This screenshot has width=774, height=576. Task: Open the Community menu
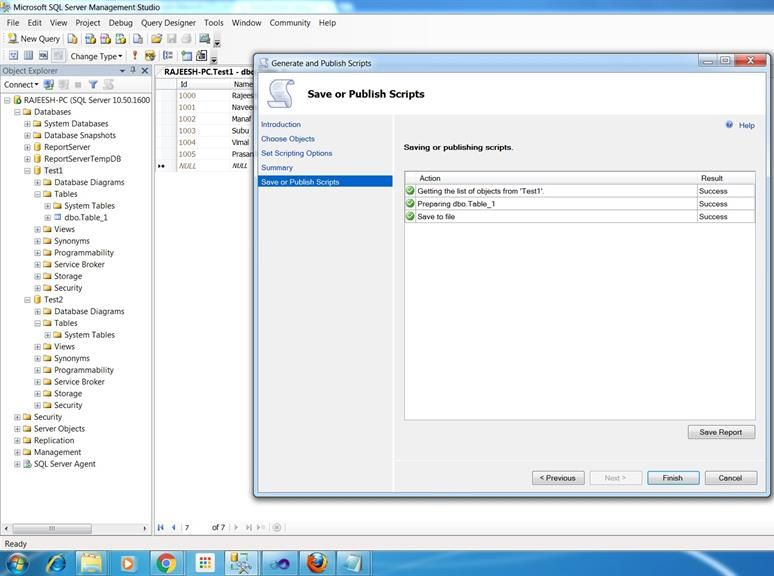(x=290, y=23)
